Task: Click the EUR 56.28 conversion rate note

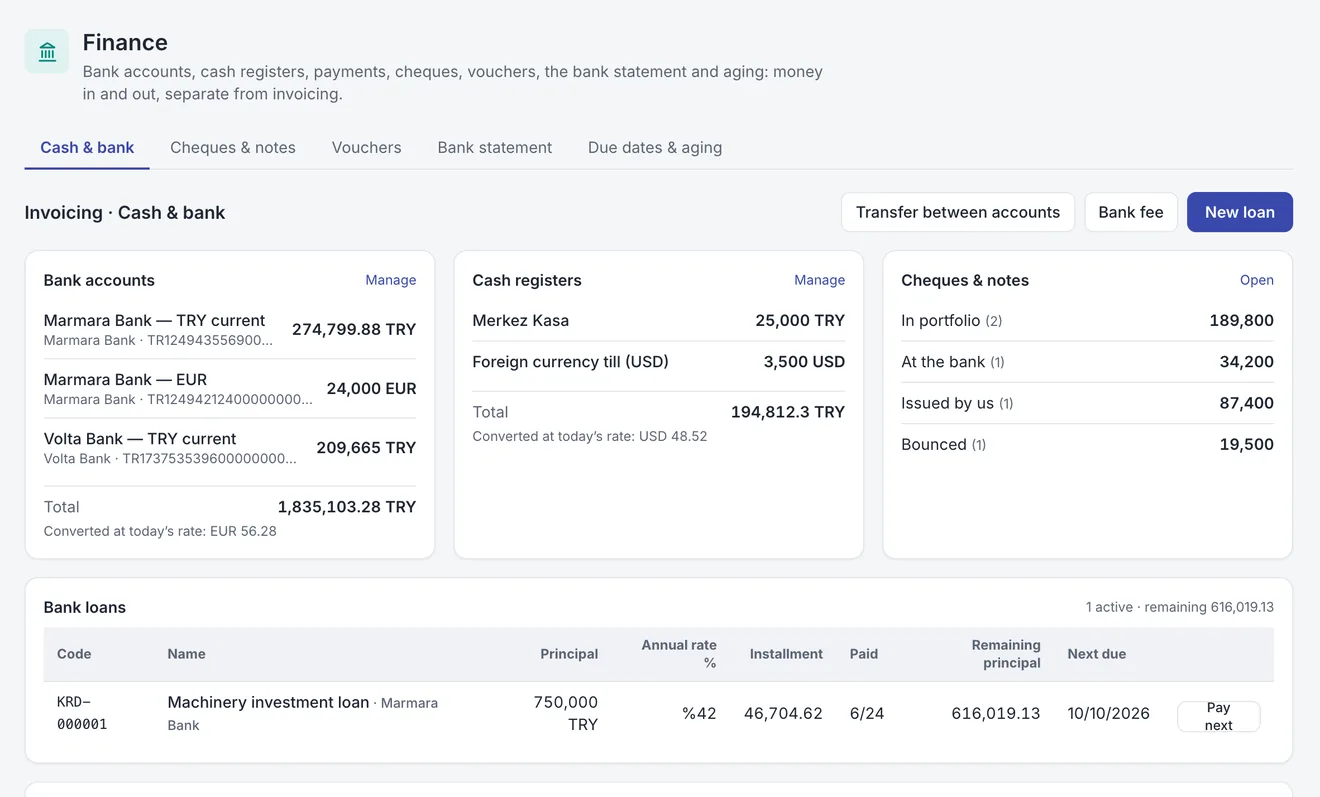Action: coord(160,531)
